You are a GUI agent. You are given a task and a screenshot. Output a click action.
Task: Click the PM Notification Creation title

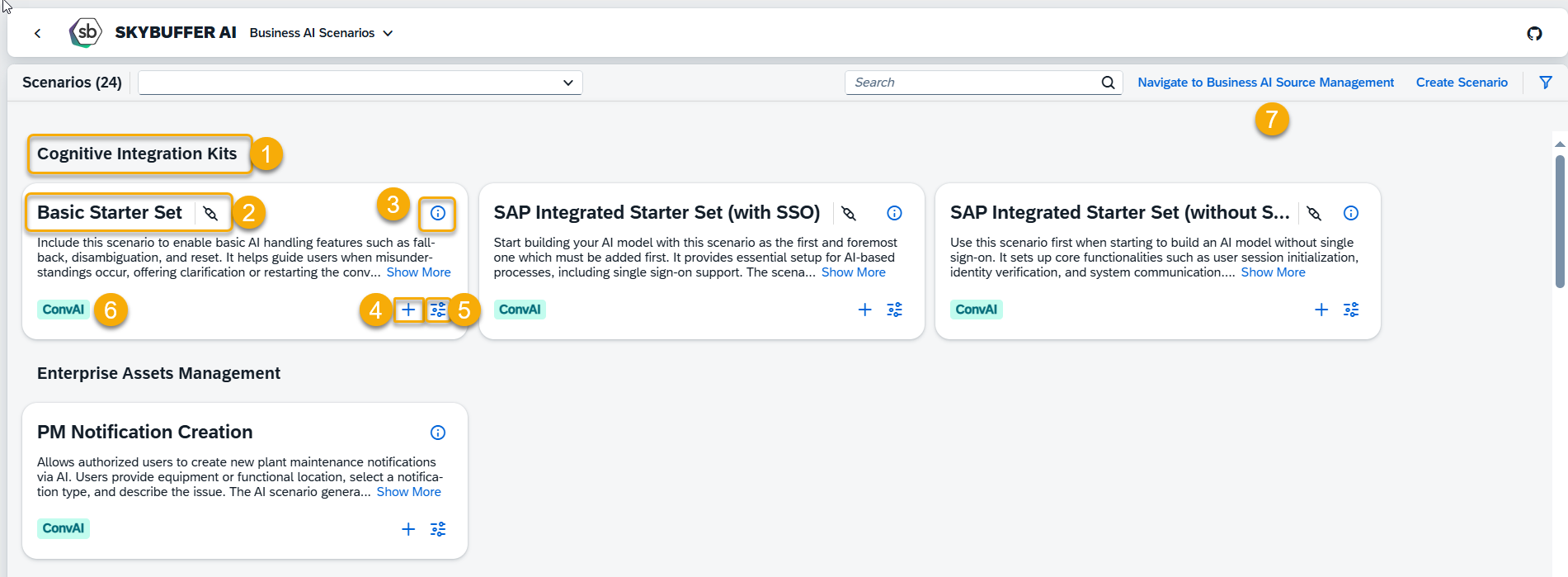(x=145, y=433)
